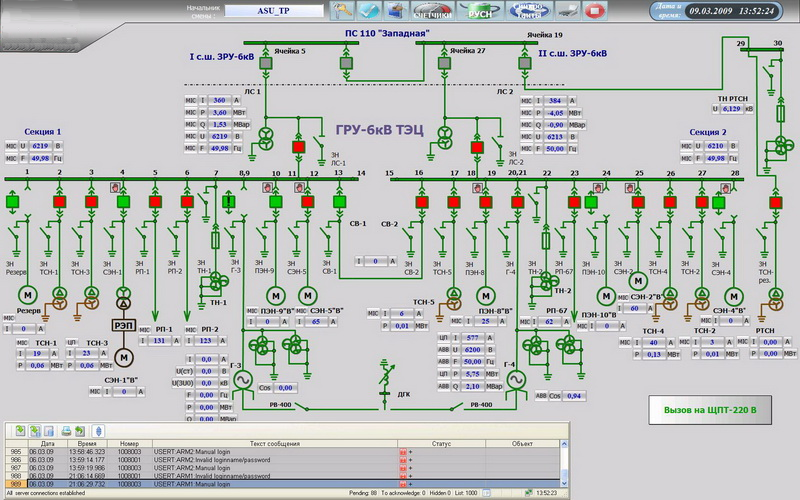Click print icon in alarm list toolbar
Viewport: 800px width, 500px height.
click(66, 431)
